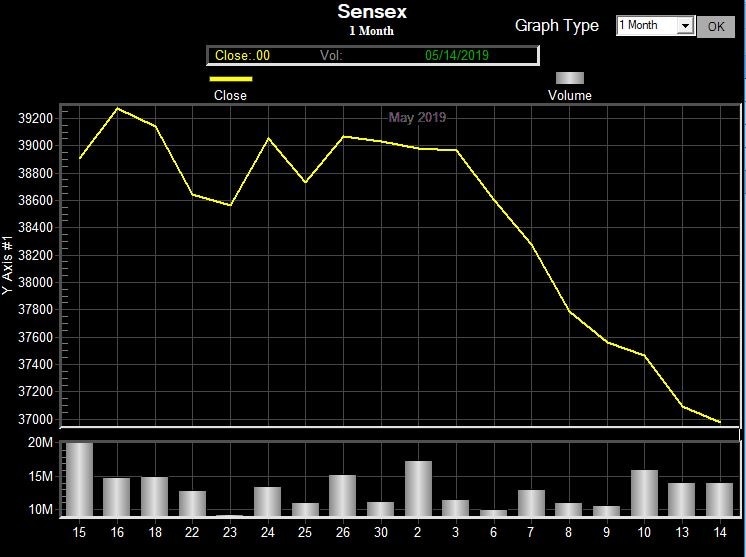Click the 37000 label on Y axis
This screenshot has width=746, height=557.
click(x=35, y=419)
